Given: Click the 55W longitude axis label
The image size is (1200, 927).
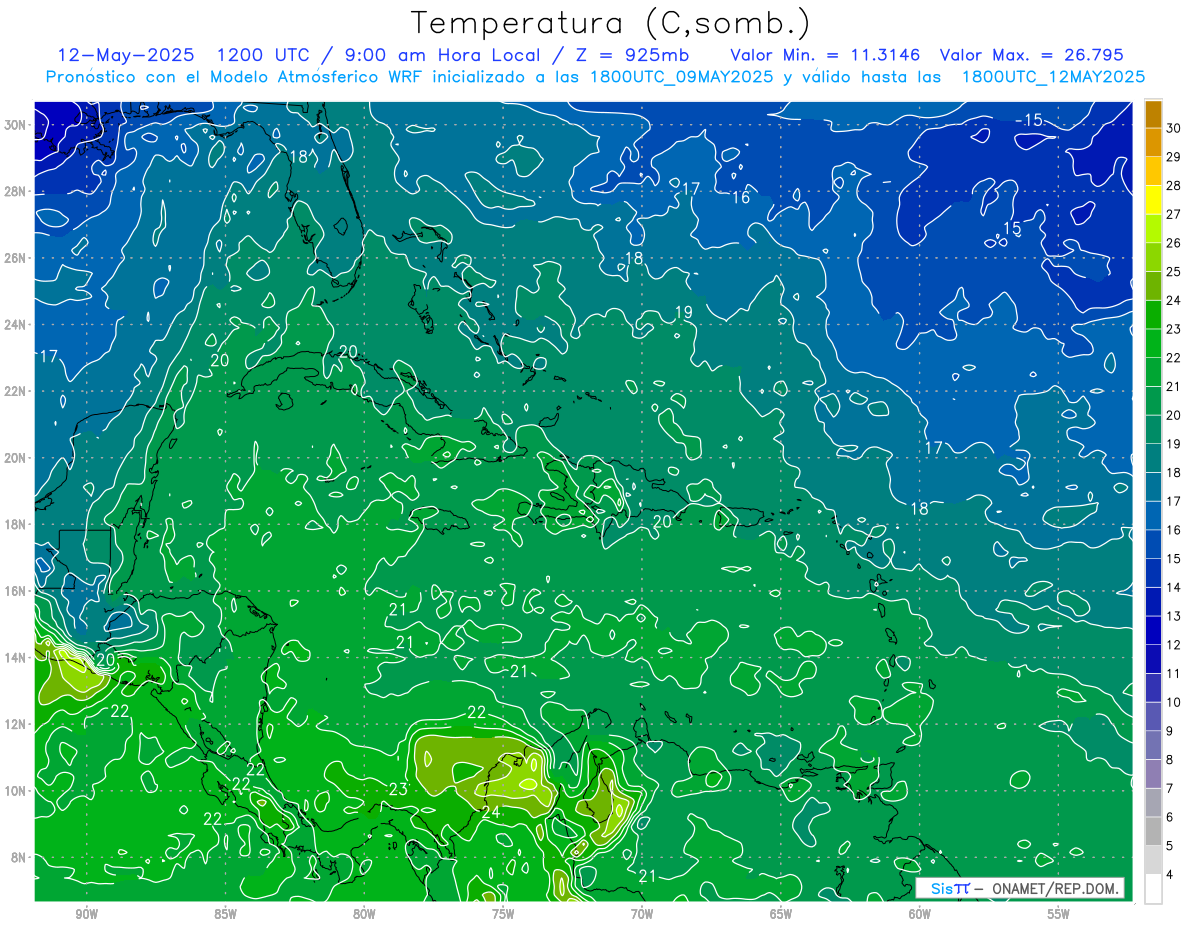Looking at the screenshot, I should point(1059,914).
